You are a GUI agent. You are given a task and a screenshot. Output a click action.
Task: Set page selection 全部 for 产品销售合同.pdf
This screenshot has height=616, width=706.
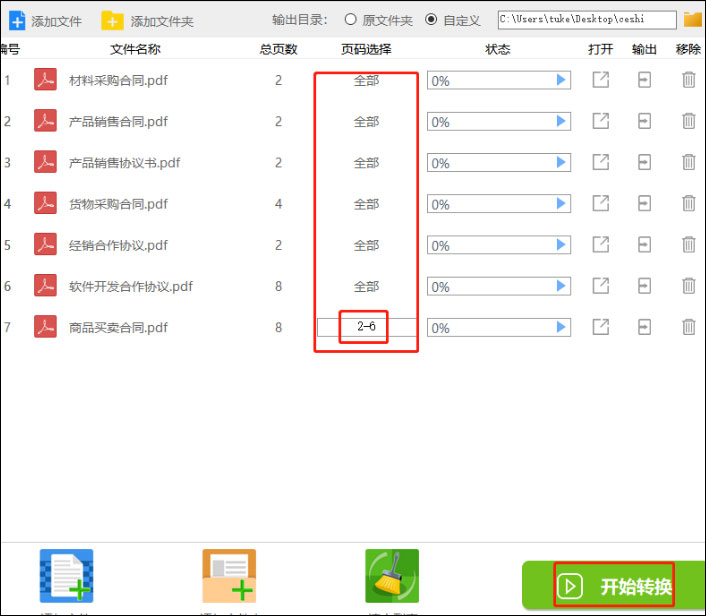coord(367,122)
